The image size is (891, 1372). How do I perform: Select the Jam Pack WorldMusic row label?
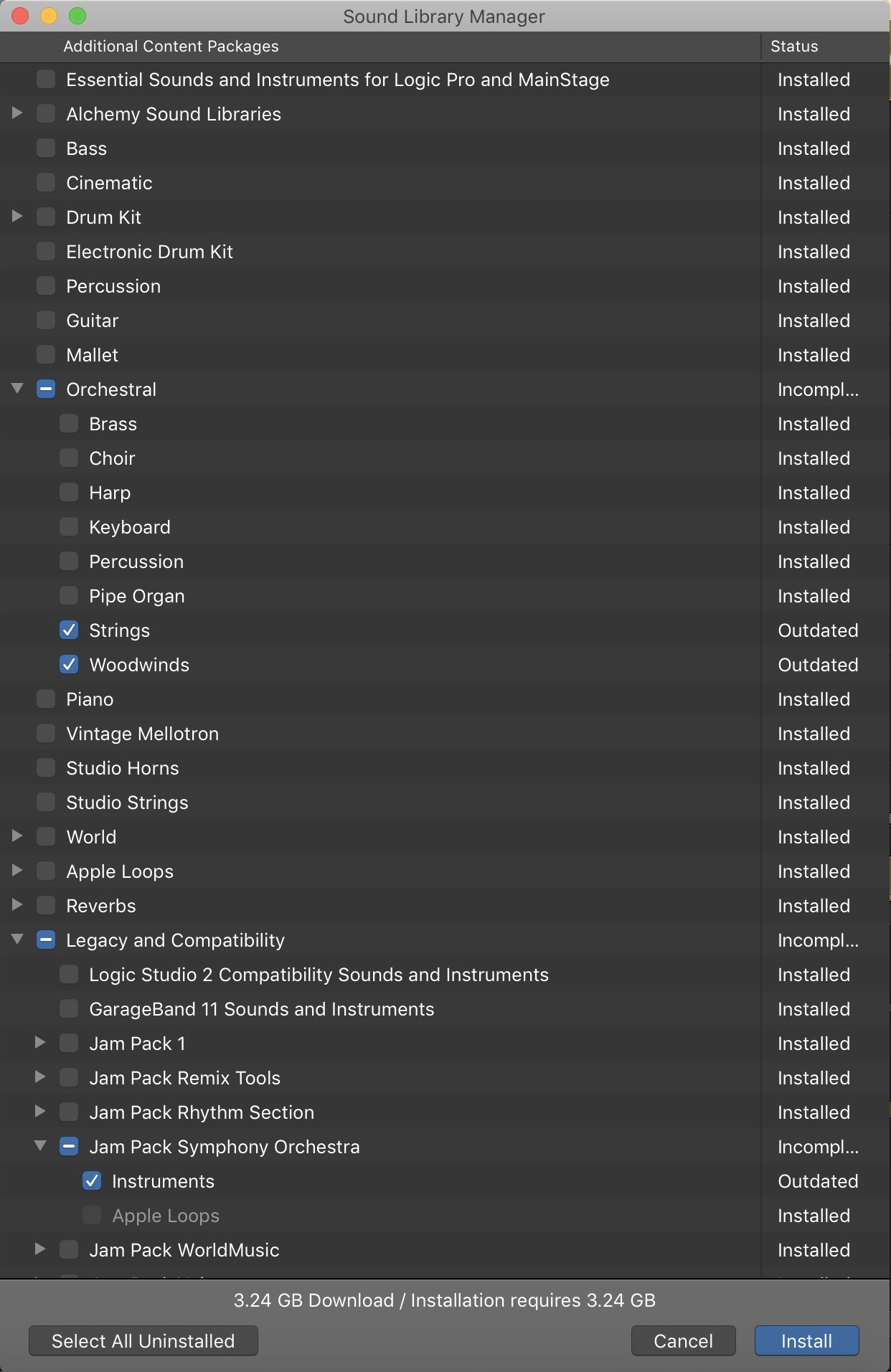click(x=184, y=1250)
